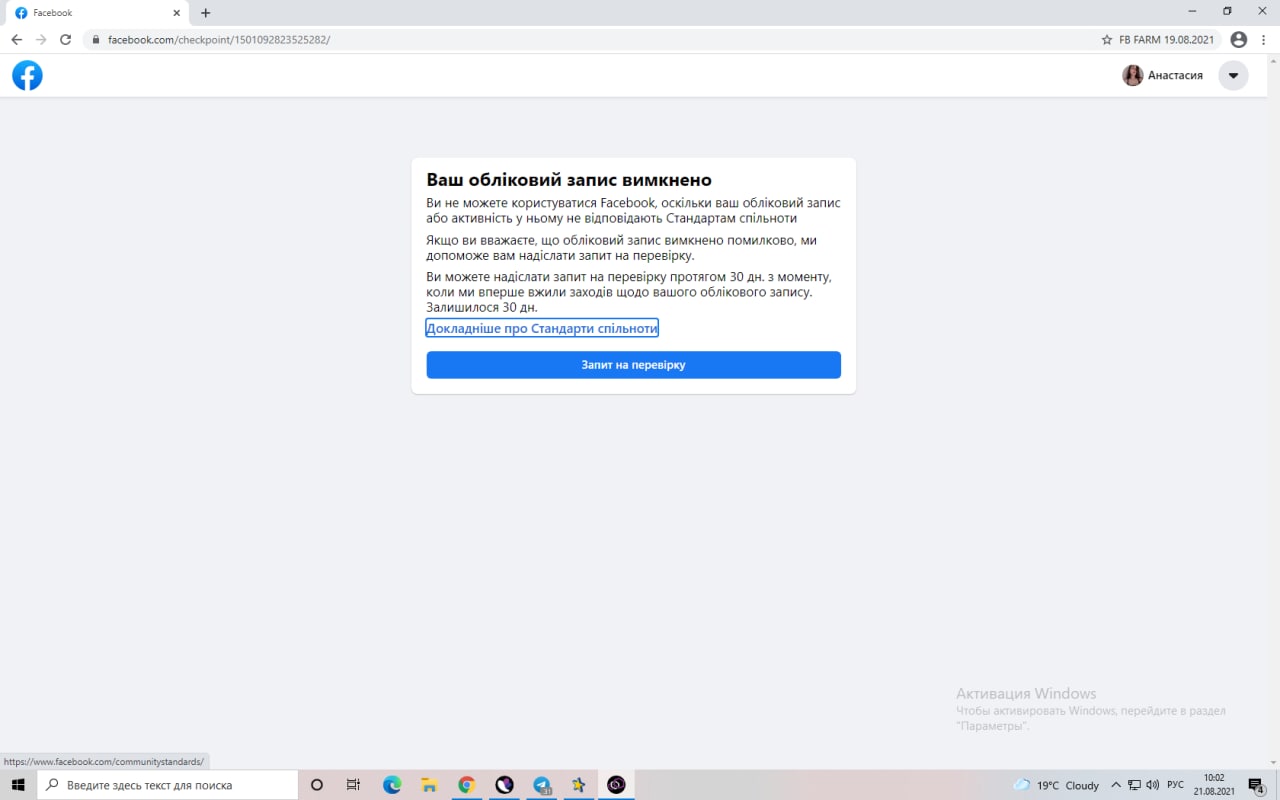Click the 'Запит на перевірку' button
Screen dimensions: 1280x800
pyautogui.click(x=633, y=365)
